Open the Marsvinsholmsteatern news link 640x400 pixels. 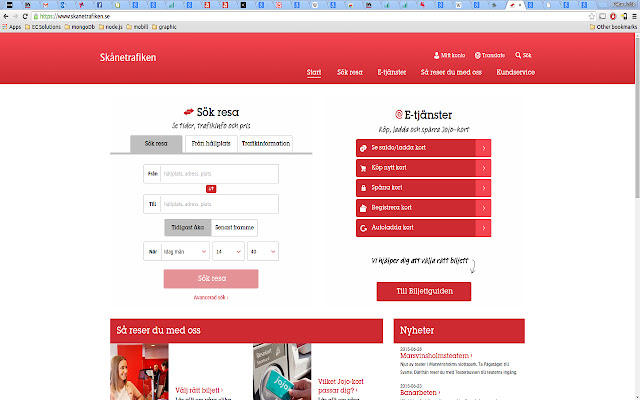[436, 356]
